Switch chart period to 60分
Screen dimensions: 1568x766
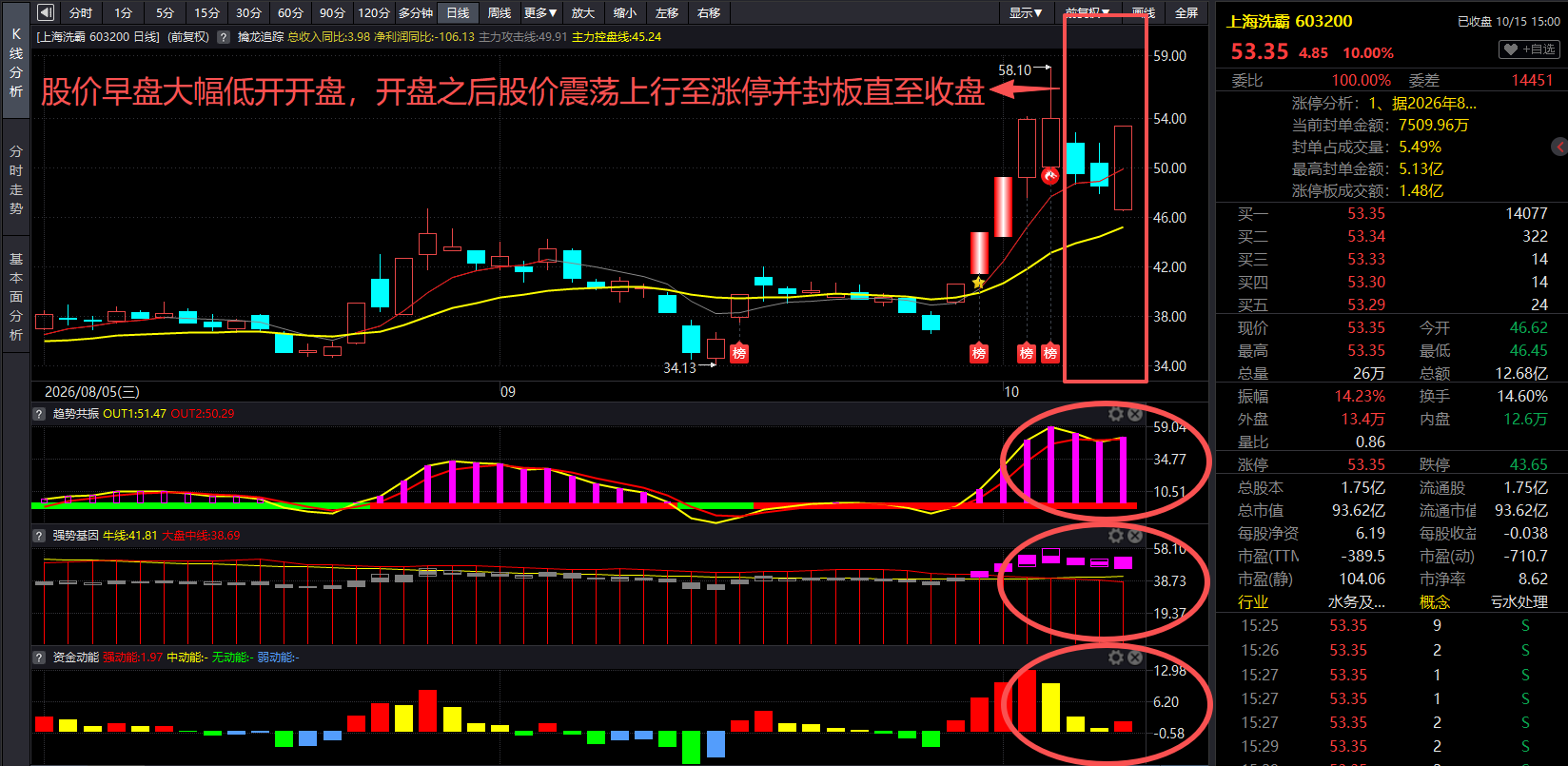coord(290,12)
